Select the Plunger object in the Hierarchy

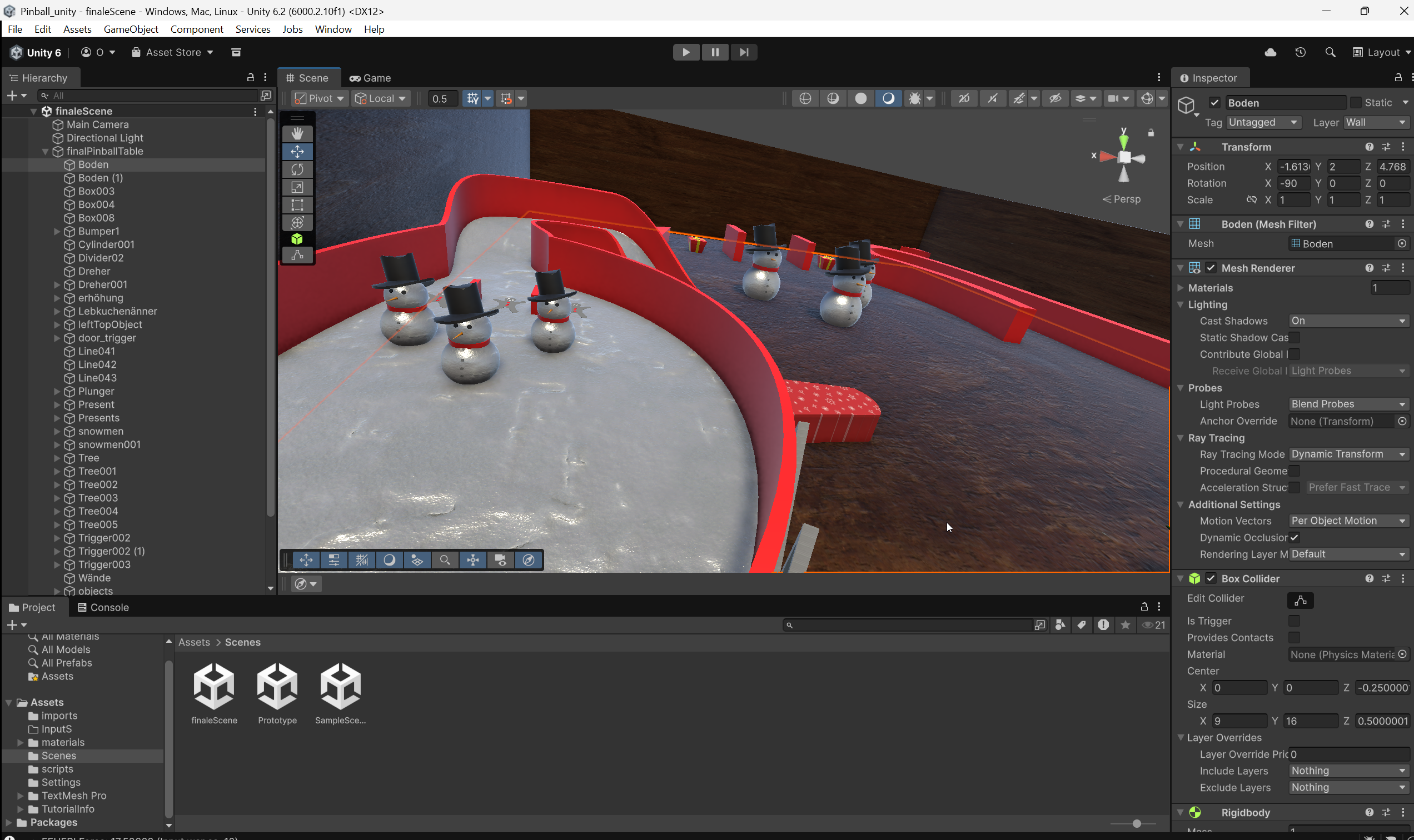(x=97, y=391)
